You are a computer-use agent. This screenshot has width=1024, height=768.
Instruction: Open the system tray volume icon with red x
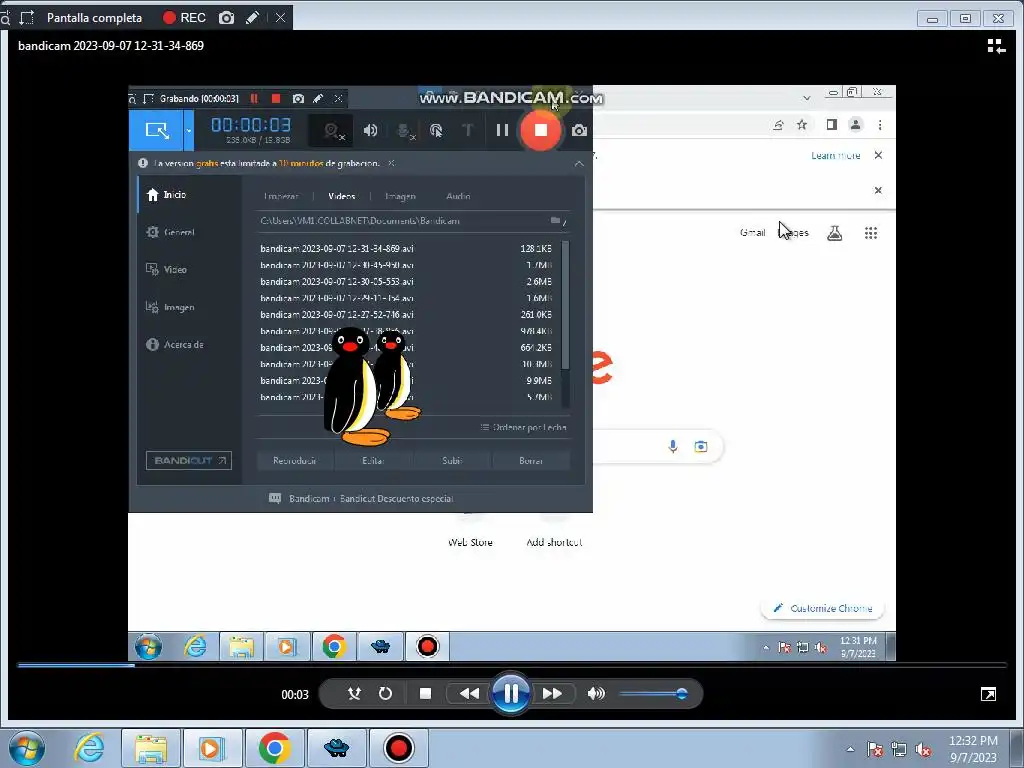923,749
